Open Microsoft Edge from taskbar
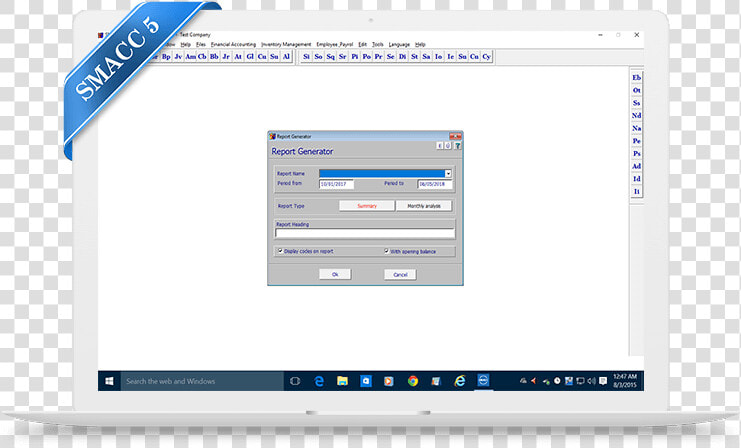Viewport: 741px width, 448px height. pyautogui.click(x=319, y=381)
